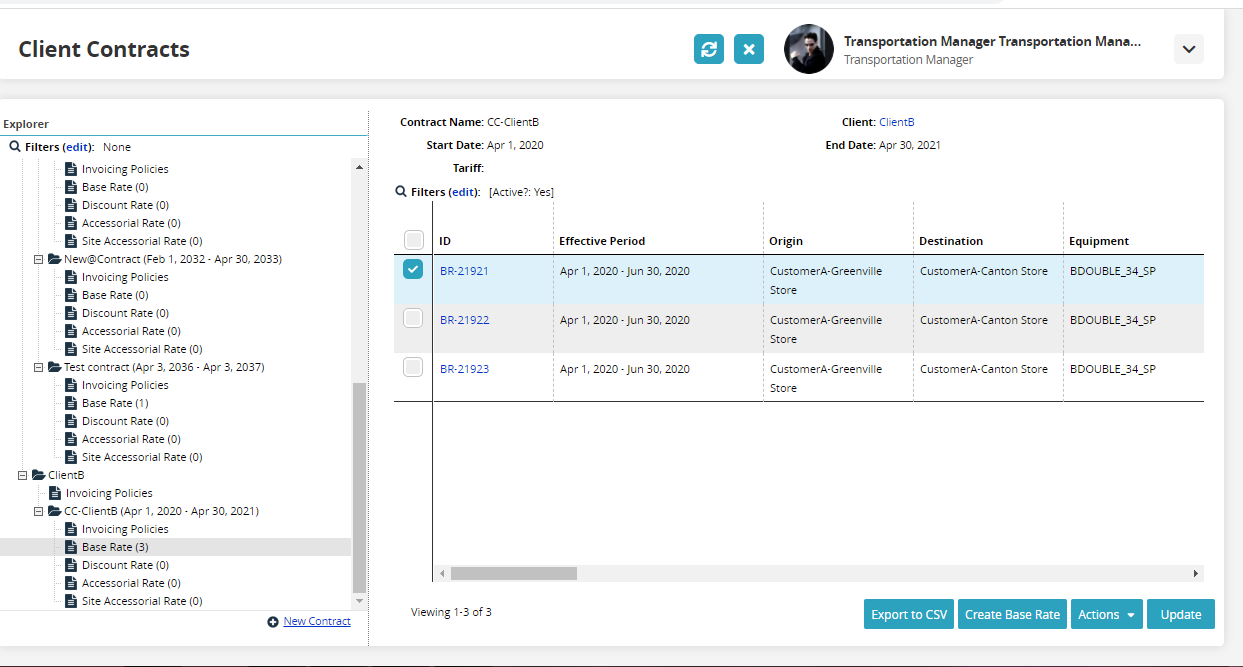Select Base Rate (3) under CC-ClientB

tap(114, 547)
